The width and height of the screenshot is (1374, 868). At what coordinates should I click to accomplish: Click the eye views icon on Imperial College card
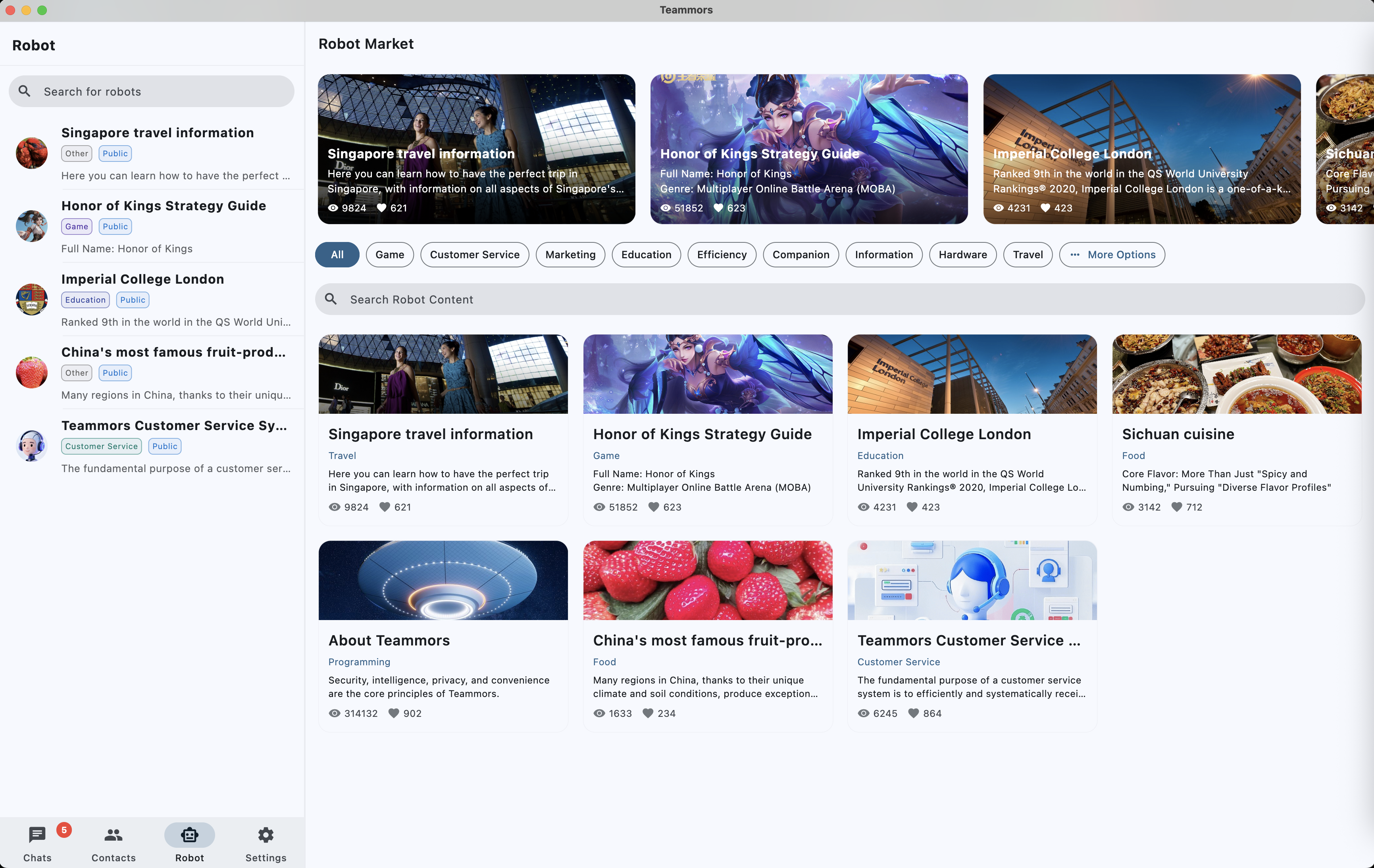point(864,507)
